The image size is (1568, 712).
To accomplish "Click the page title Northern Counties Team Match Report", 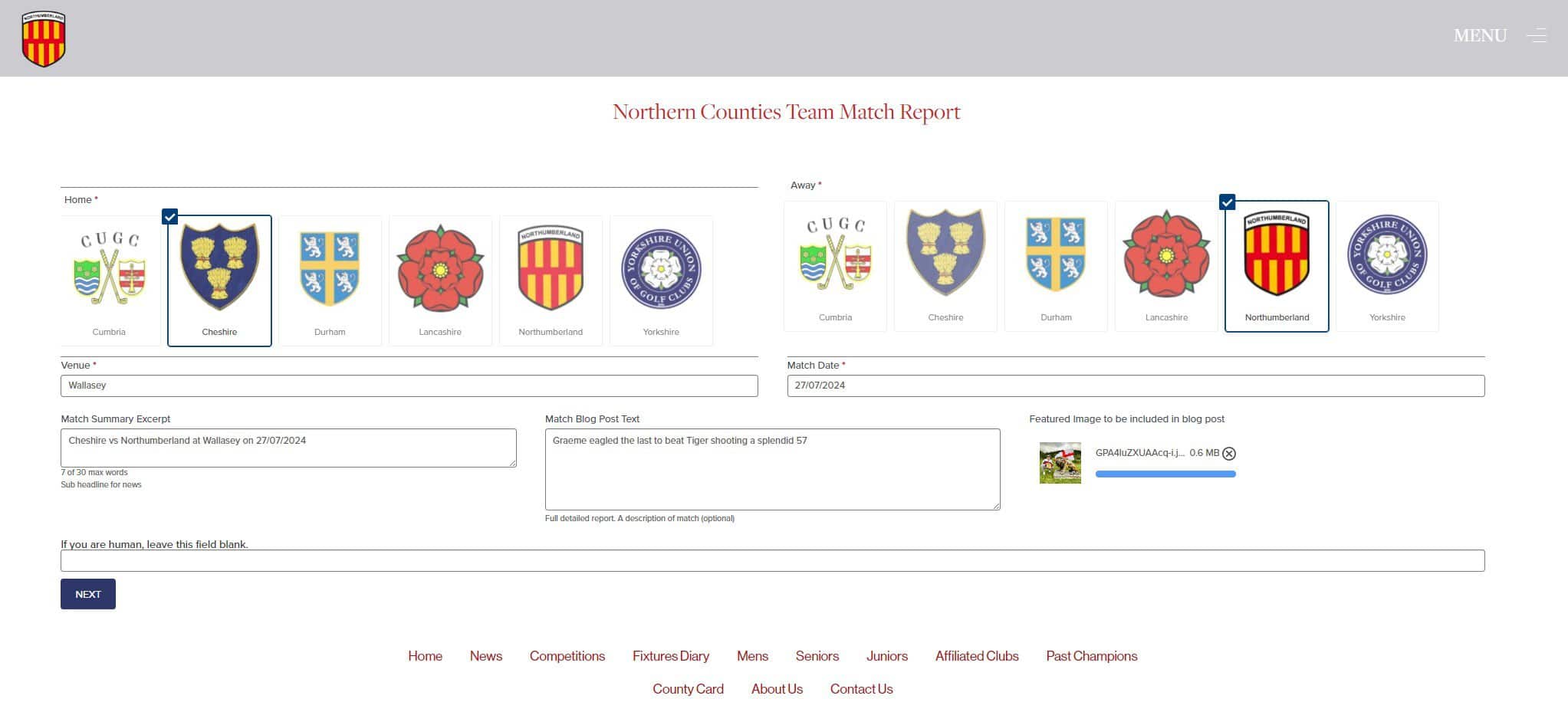I will point(786,112).
